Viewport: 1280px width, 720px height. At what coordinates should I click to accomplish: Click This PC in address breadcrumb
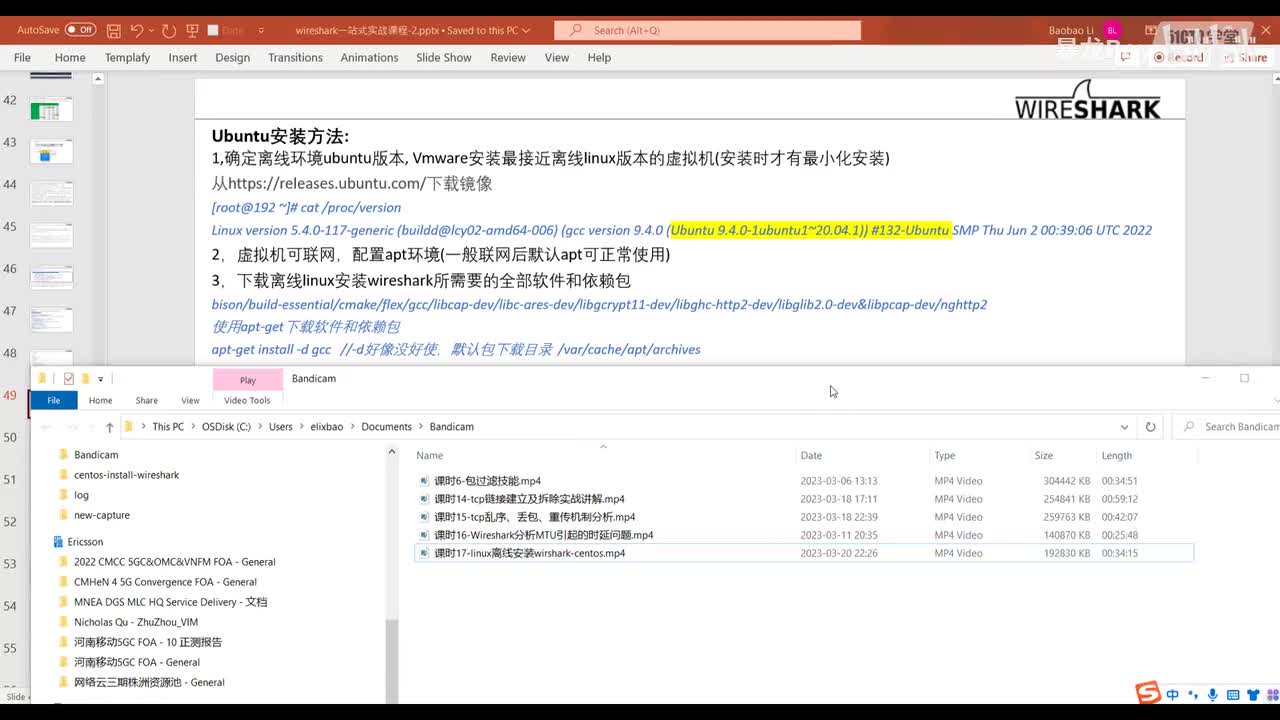pos(168,427)
